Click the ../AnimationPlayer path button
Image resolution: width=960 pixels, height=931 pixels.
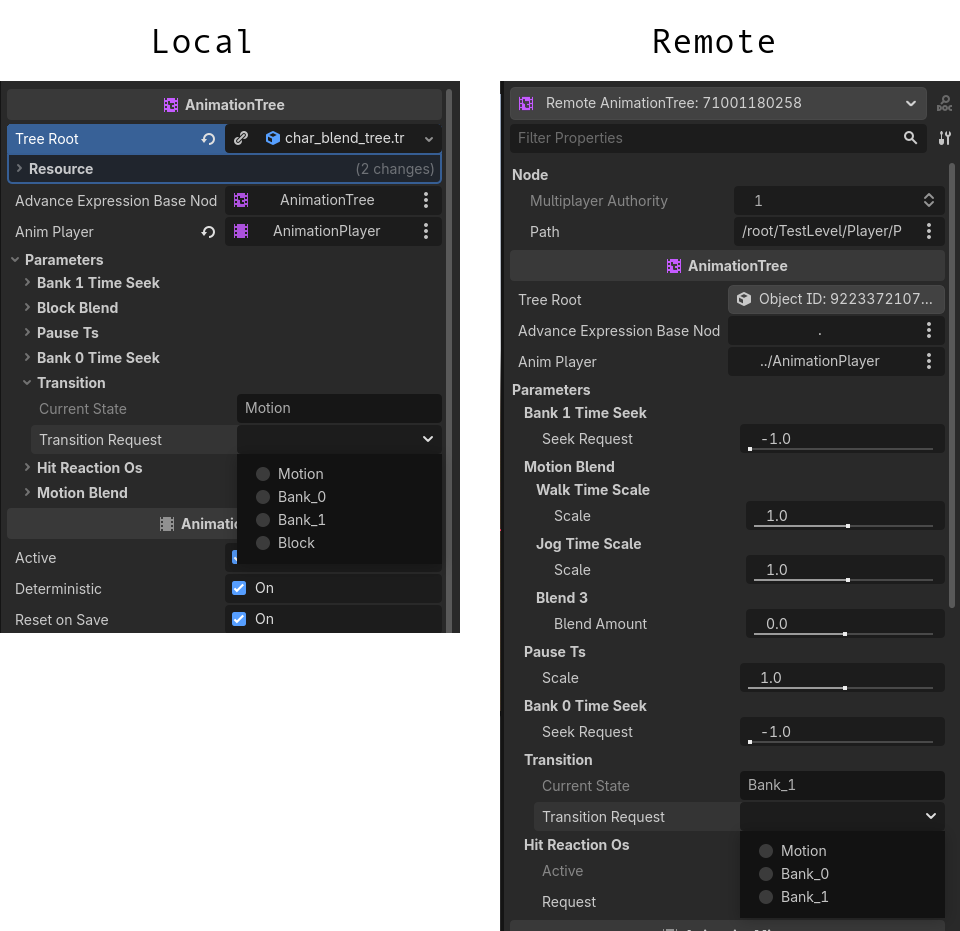pos(819,361)
